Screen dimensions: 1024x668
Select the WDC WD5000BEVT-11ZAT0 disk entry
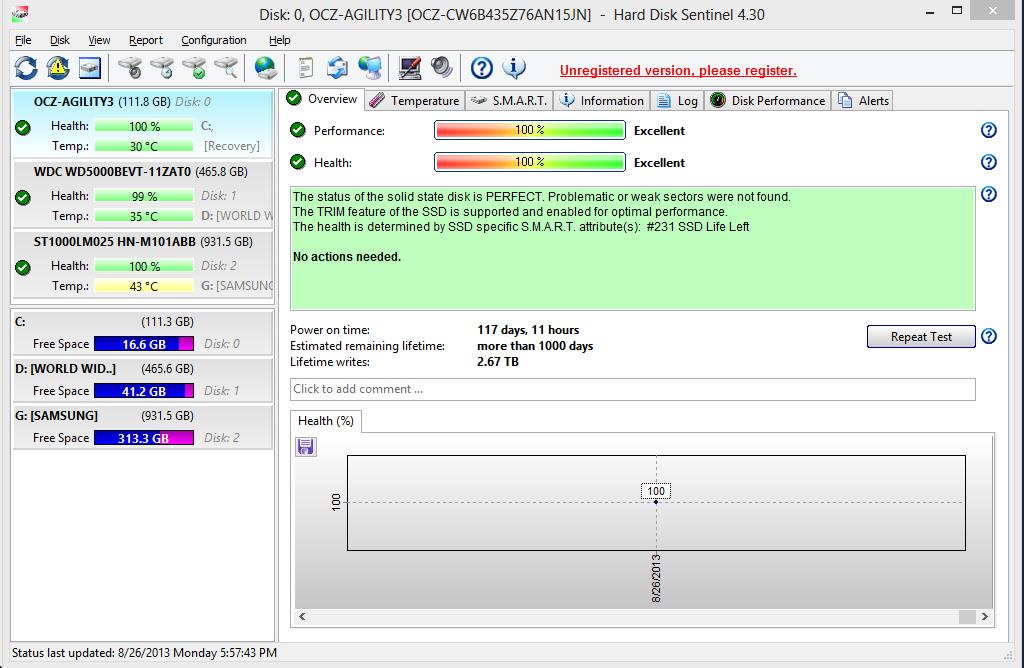(142, 193)
